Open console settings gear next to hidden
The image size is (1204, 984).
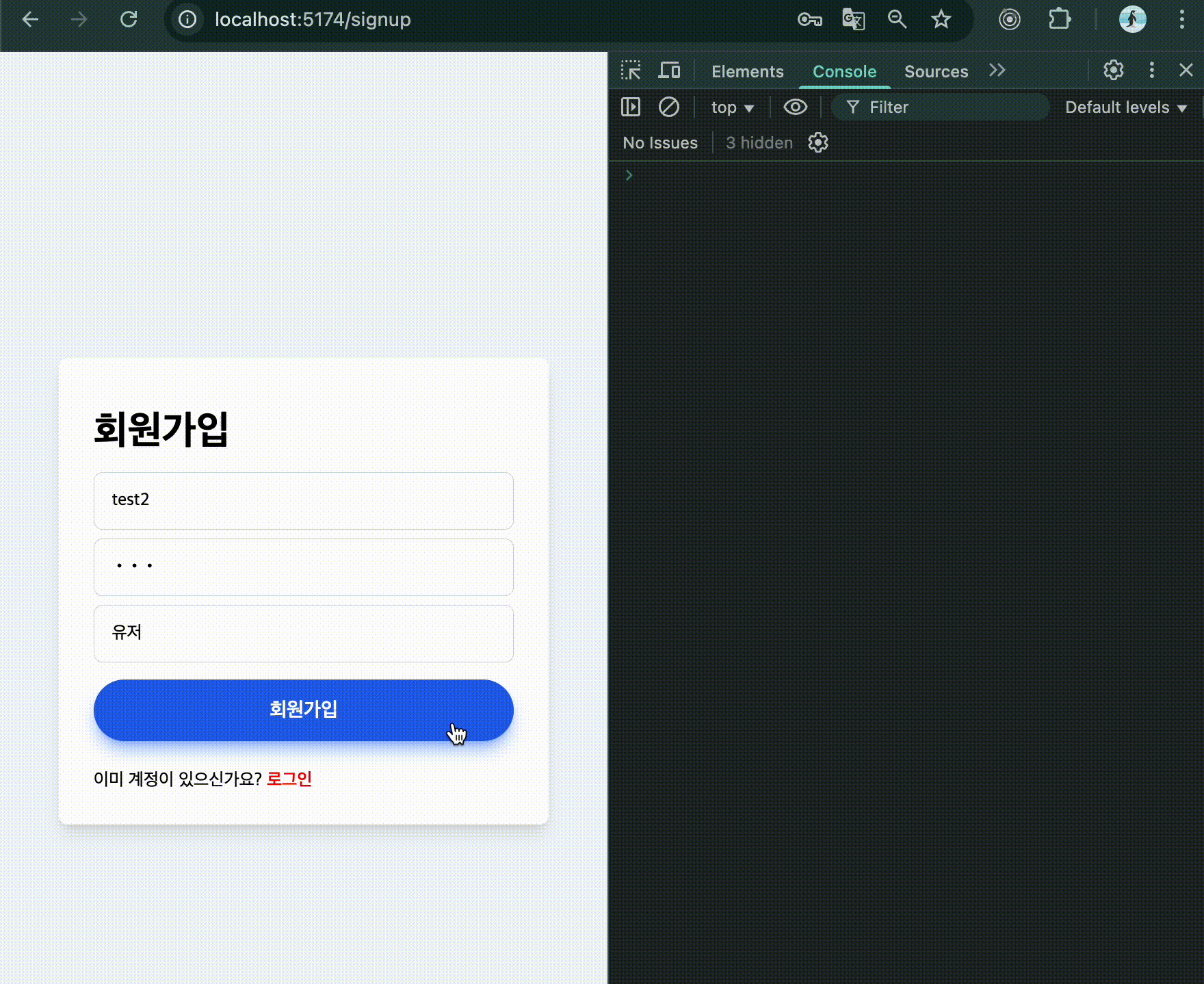click(818, 142)
